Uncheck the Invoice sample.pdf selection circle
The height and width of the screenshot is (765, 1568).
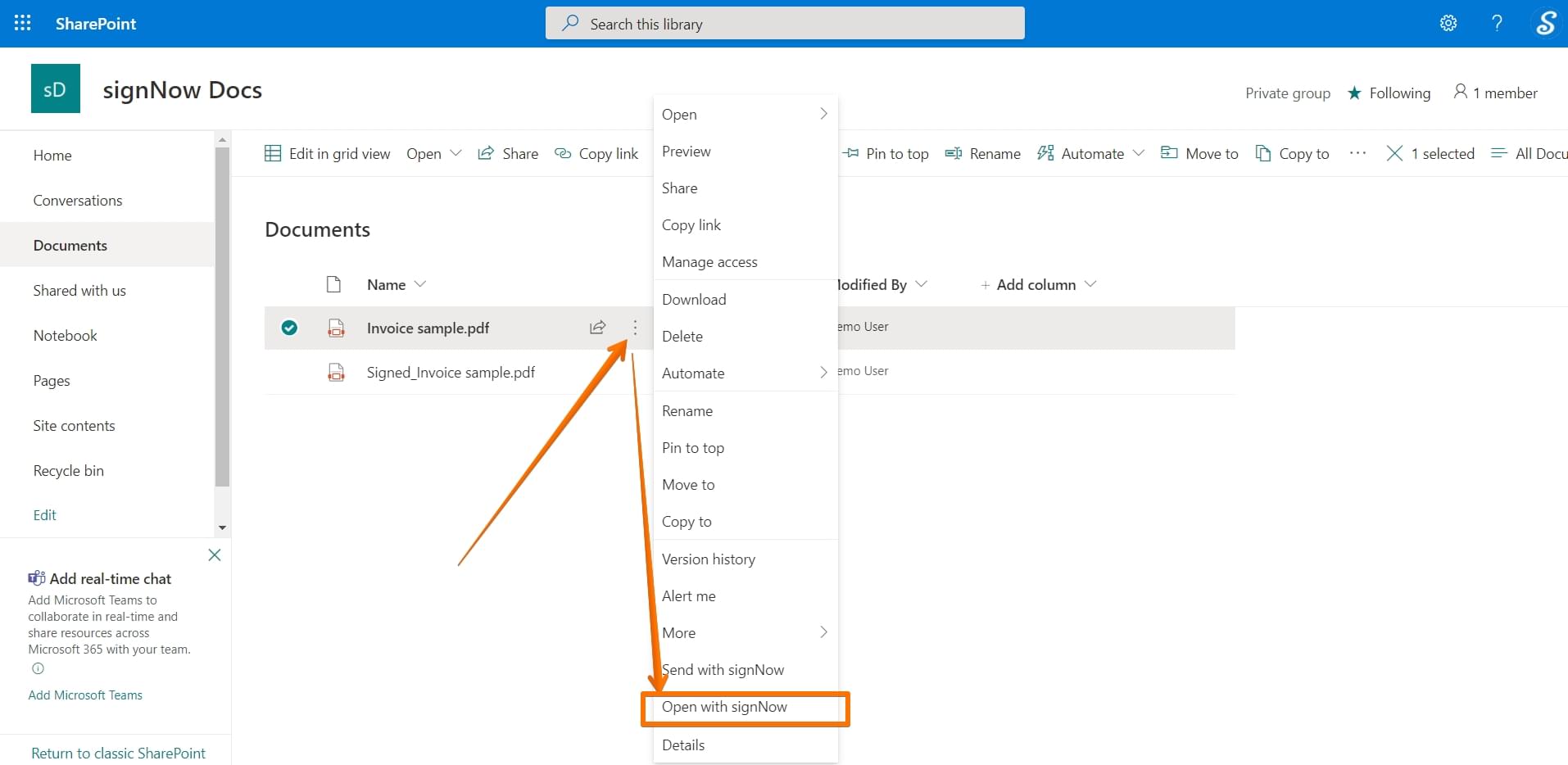[x=289, y=328]
